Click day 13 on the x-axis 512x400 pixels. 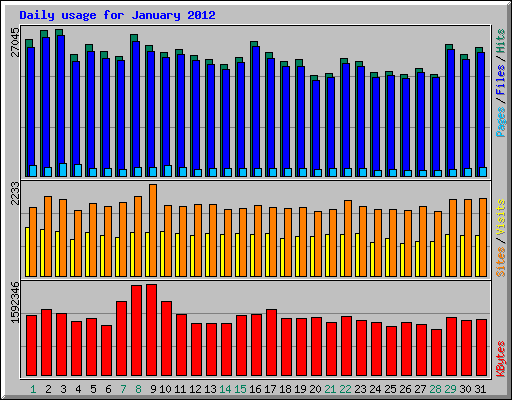210,389
